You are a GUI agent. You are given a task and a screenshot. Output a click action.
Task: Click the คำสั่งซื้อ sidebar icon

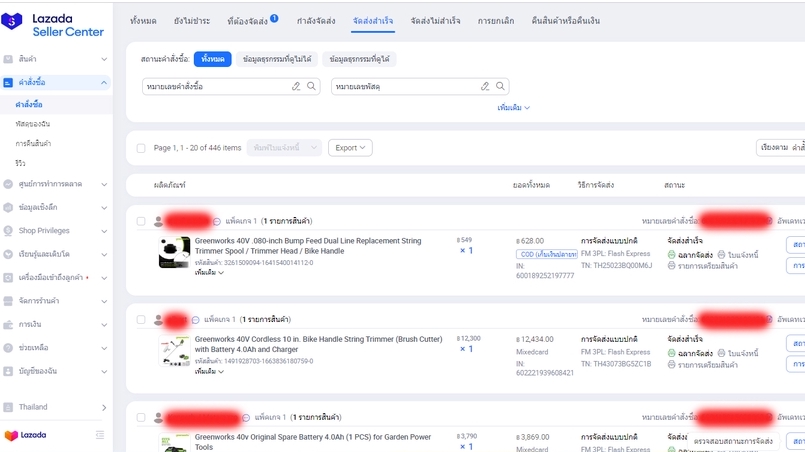pyautogui.click(x=8, y=82)
